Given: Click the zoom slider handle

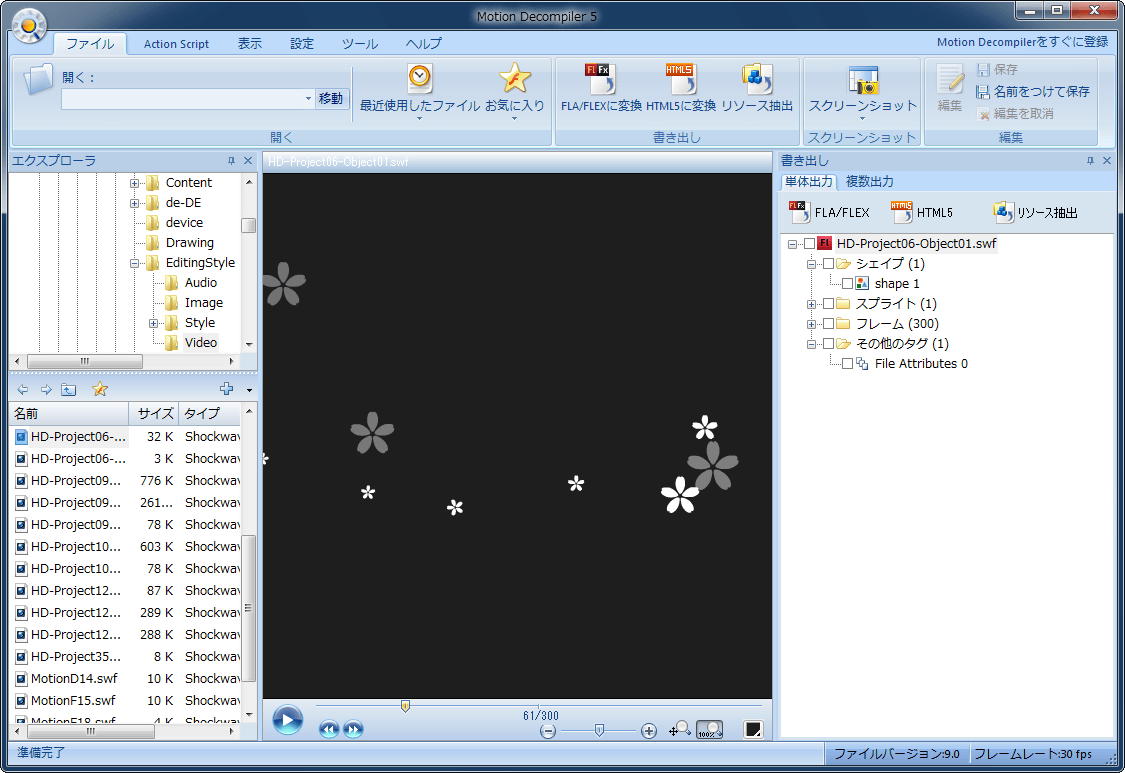Looking at the screenshot, I should click(x=599, y=731).
